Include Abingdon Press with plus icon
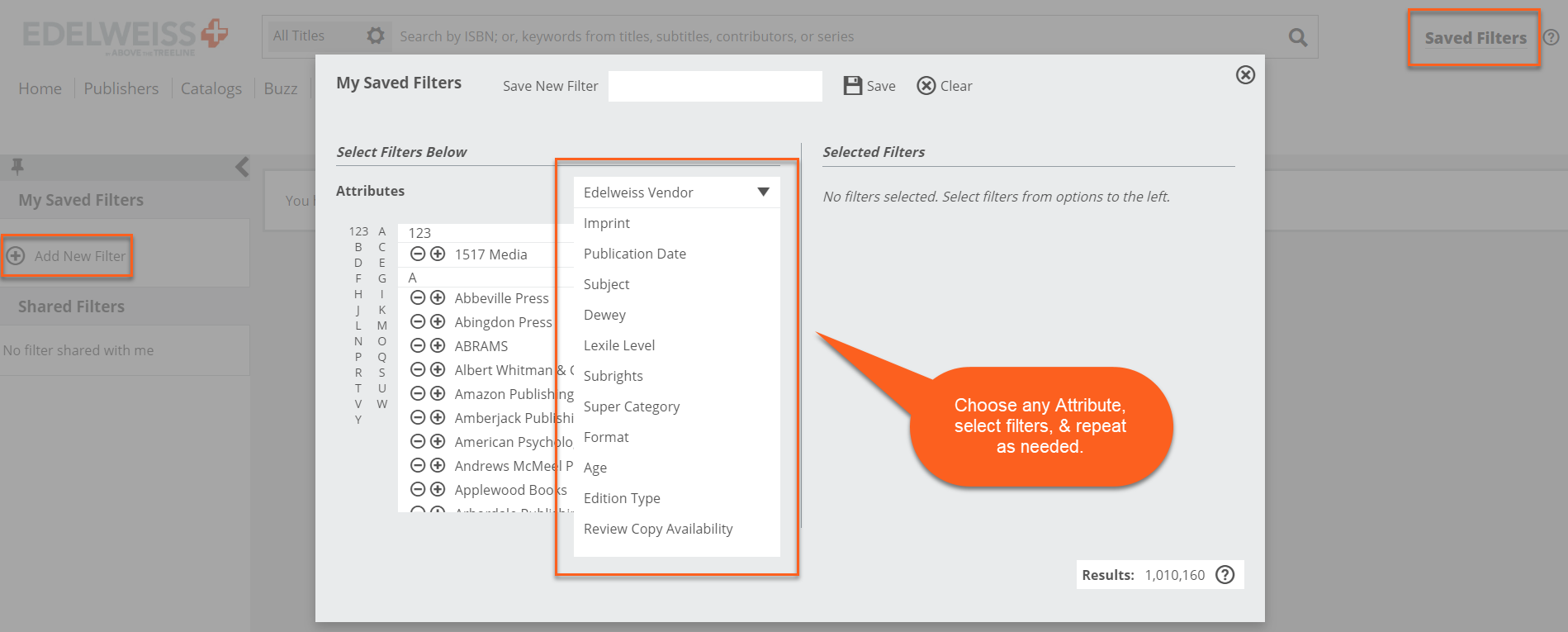1568x632 pixels. pos(438,321)
